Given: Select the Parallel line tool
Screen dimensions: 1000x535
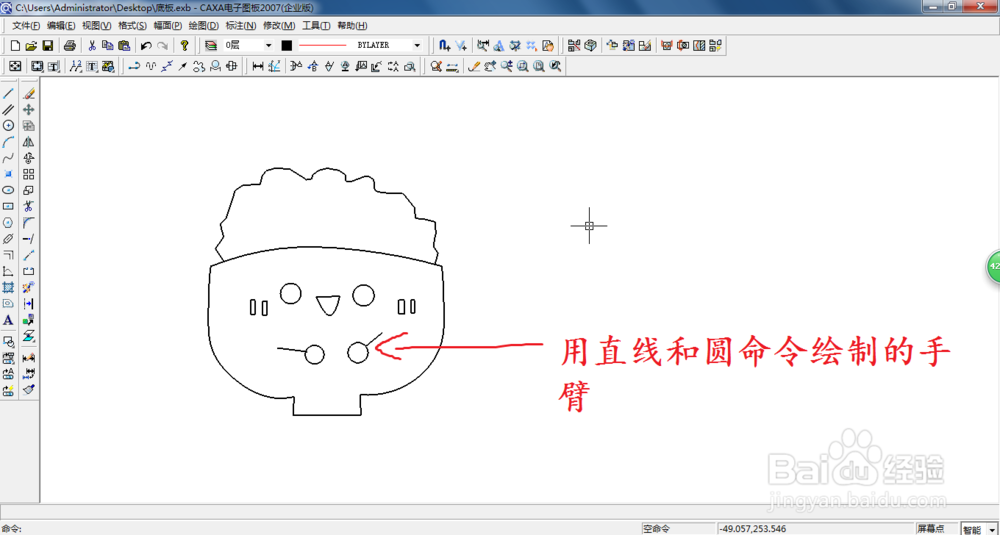Looking at the screenshot, I should click(x=9, y=110).
